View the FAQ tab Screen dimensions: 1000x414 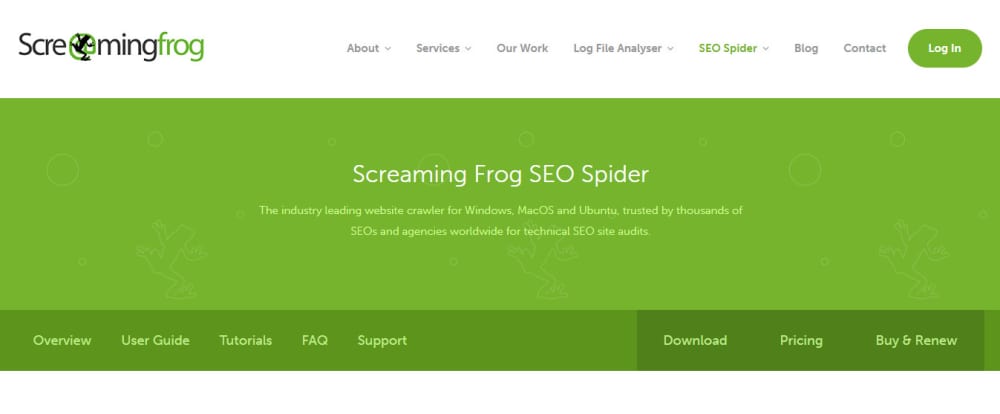315,341
